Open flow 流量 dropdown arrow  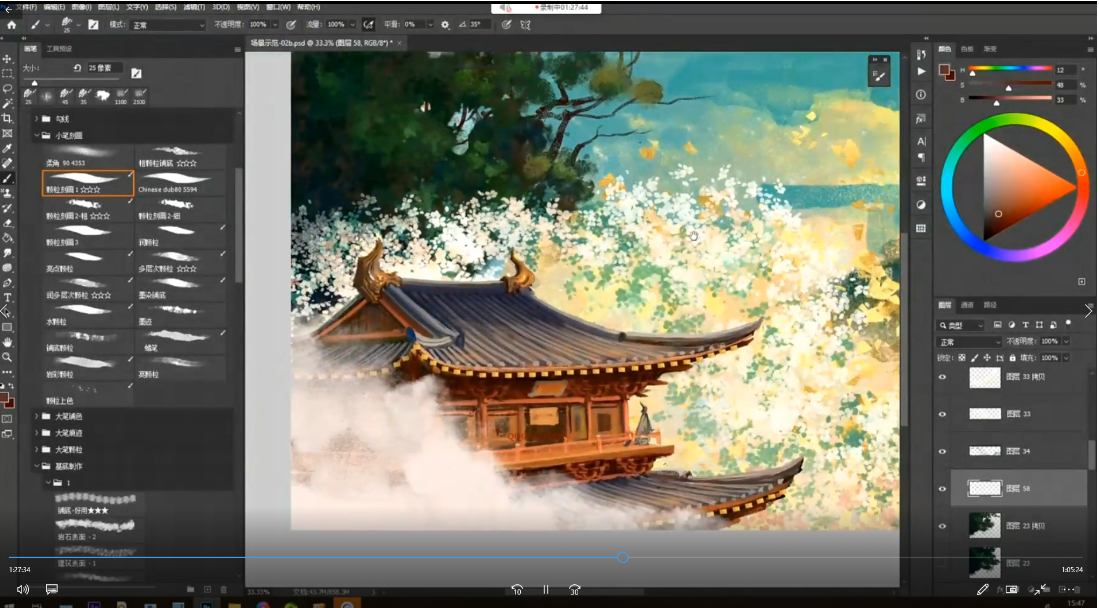353,25
